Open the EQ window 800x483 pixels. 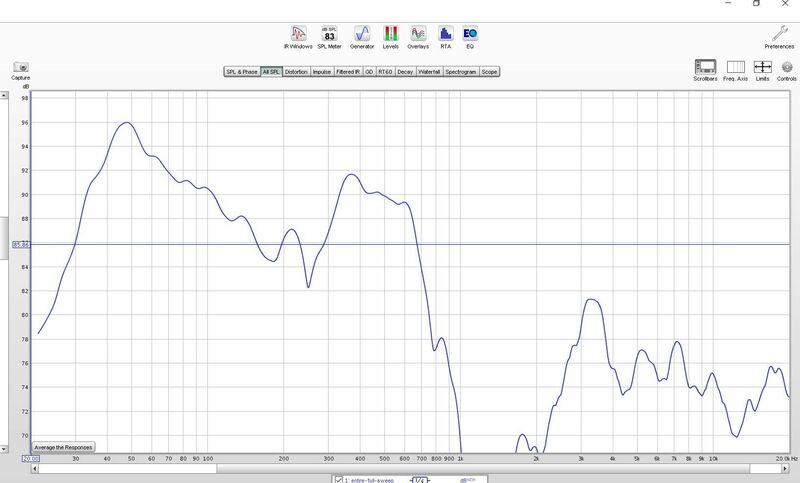point(470,37)
